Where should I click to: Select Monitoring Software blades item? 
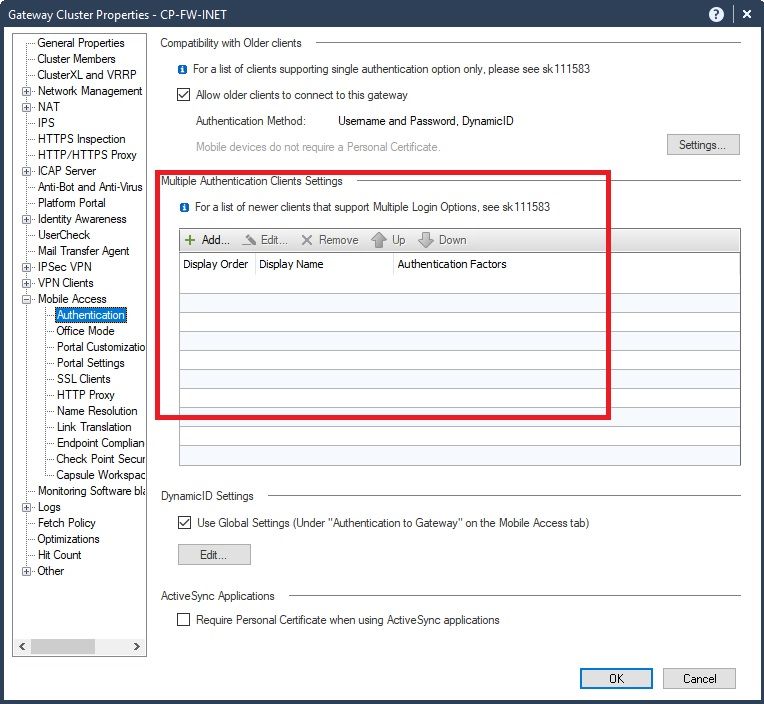coord(92,491)
